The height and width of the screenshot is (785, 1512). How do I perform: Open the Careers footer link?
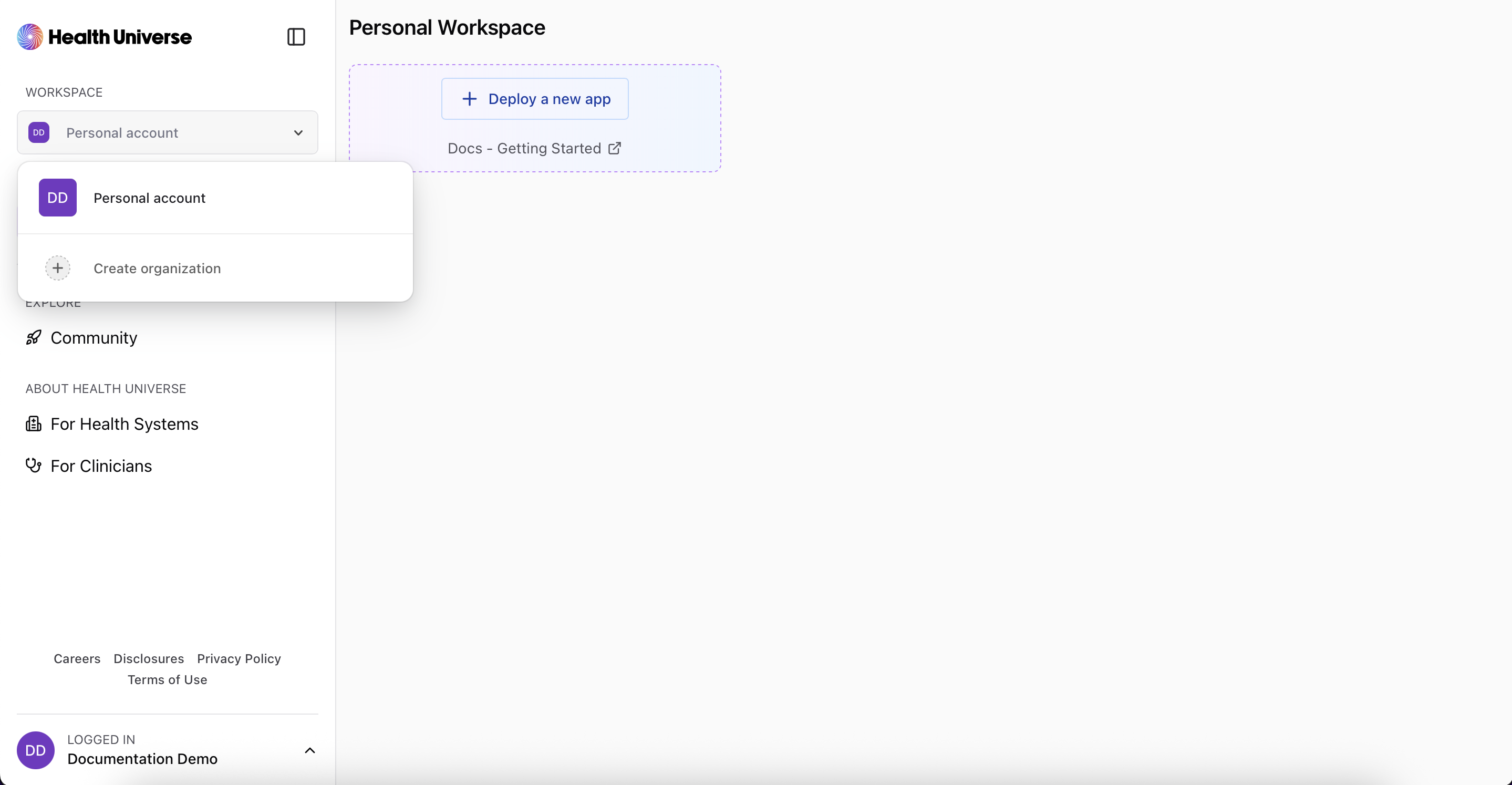pos(77,659)
